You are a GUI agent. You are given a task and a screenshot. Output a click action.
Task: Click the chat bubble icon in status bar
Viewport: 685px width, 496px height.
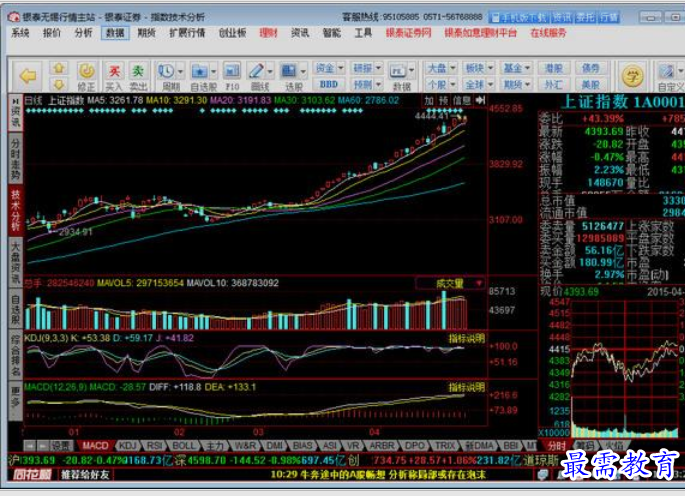click(543, 475)
